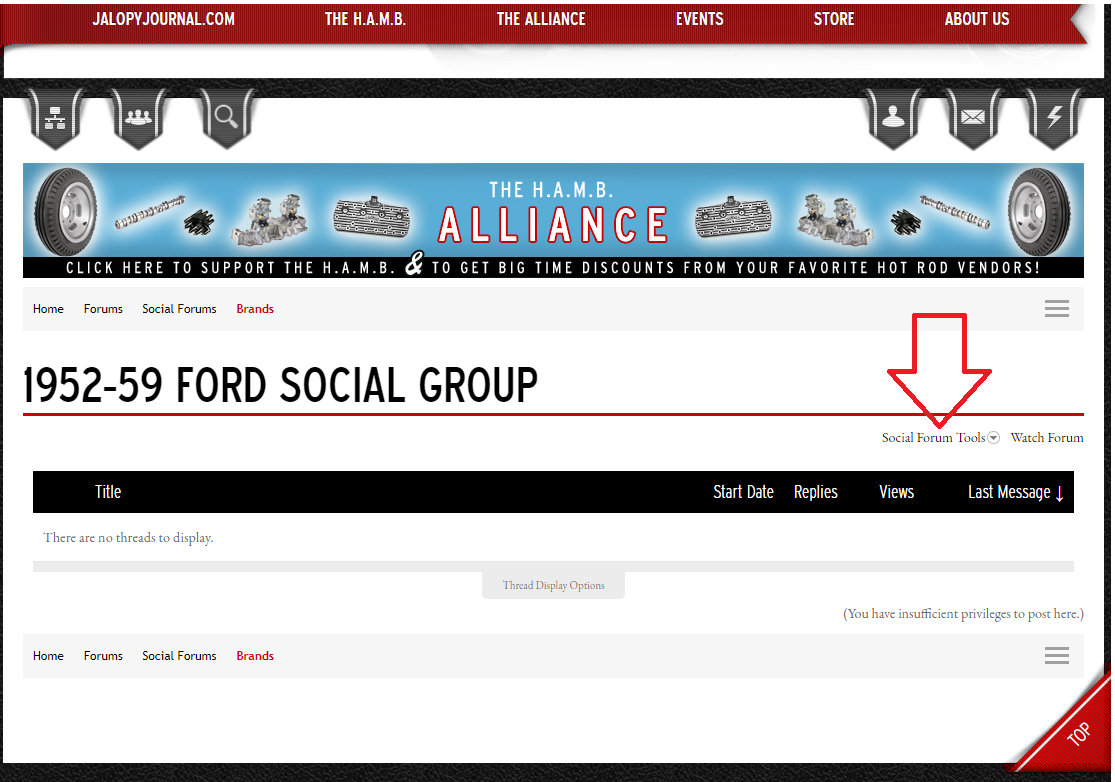
Task: Open the bottom breadcrumb hamburger menu
Action: point(1057,656)
